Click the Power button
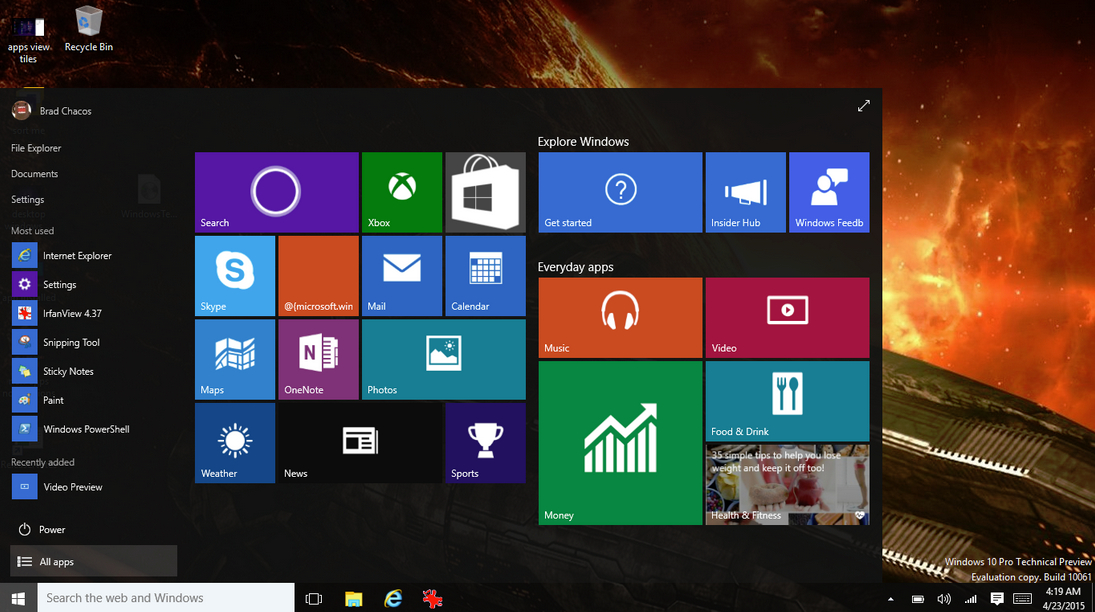1095x612 pixels. 42,530
